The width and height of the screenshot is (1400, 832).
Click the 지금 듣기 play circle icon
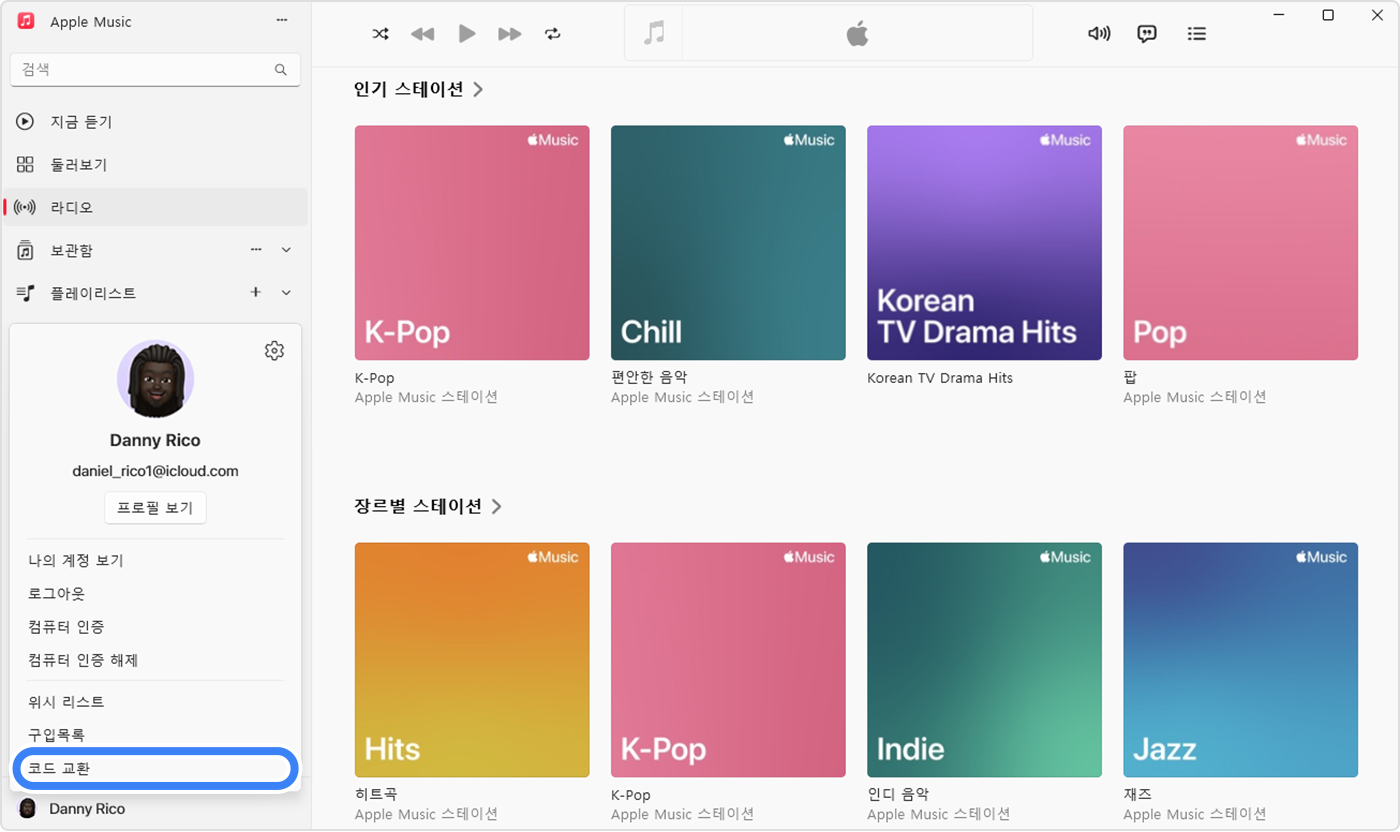point(26,122)
